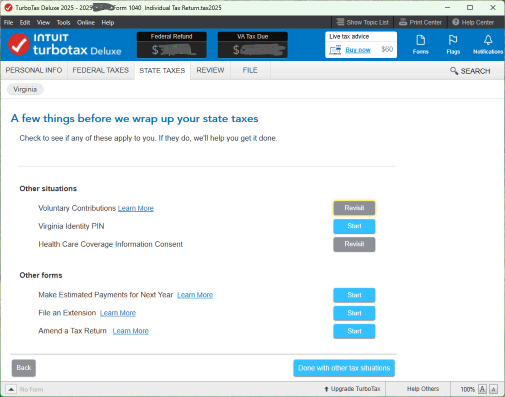Open the Help Center

point(473,22)
